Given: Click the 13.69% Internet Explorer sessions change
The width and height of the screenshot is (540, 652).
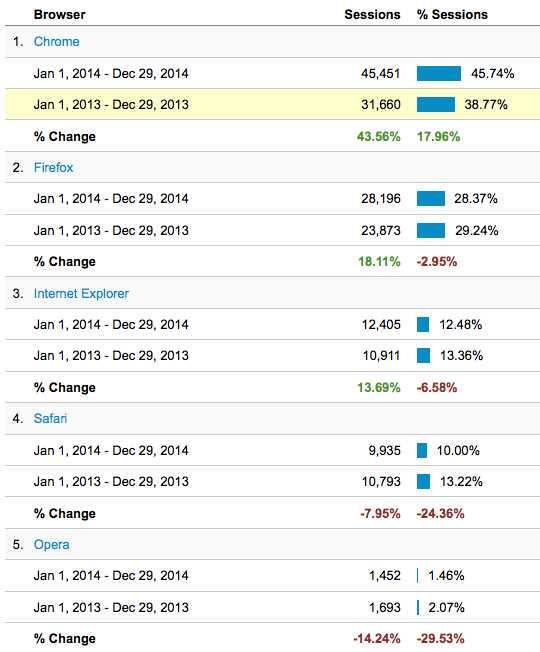Looking at the screenshot, I should point(379,388).
